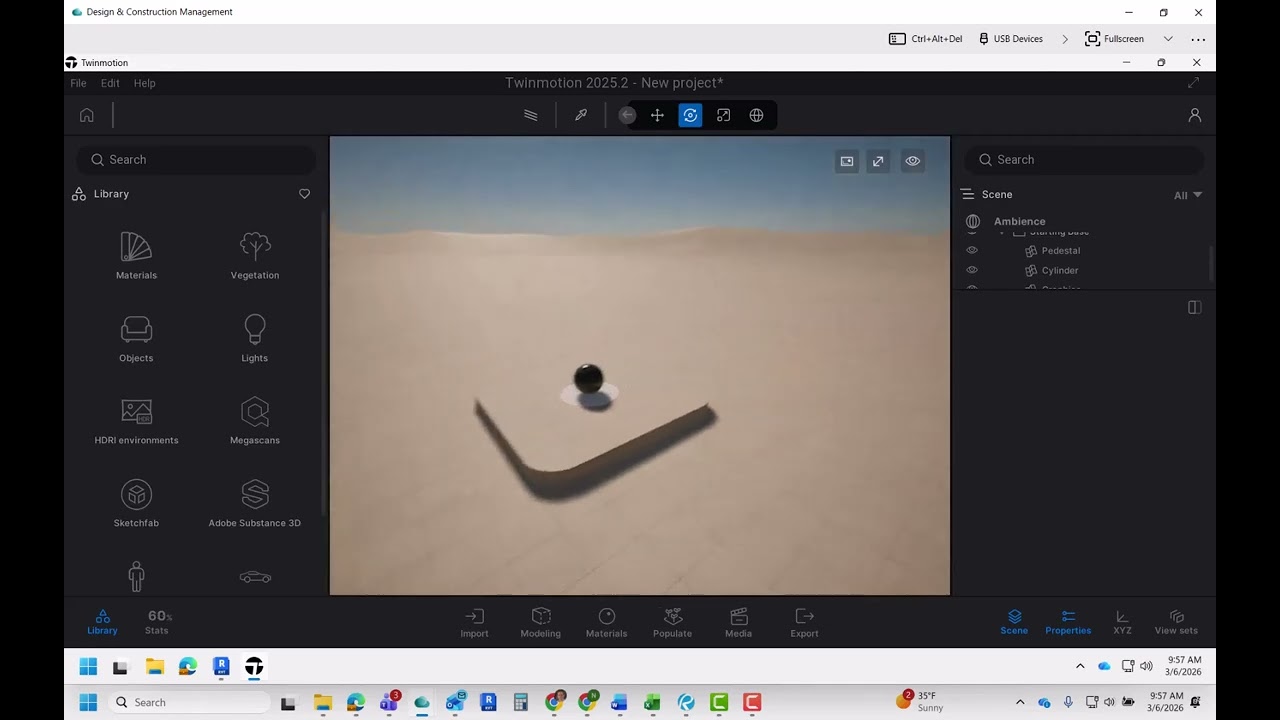
Task: Open the View sets panel
Action: point(1176,622)
